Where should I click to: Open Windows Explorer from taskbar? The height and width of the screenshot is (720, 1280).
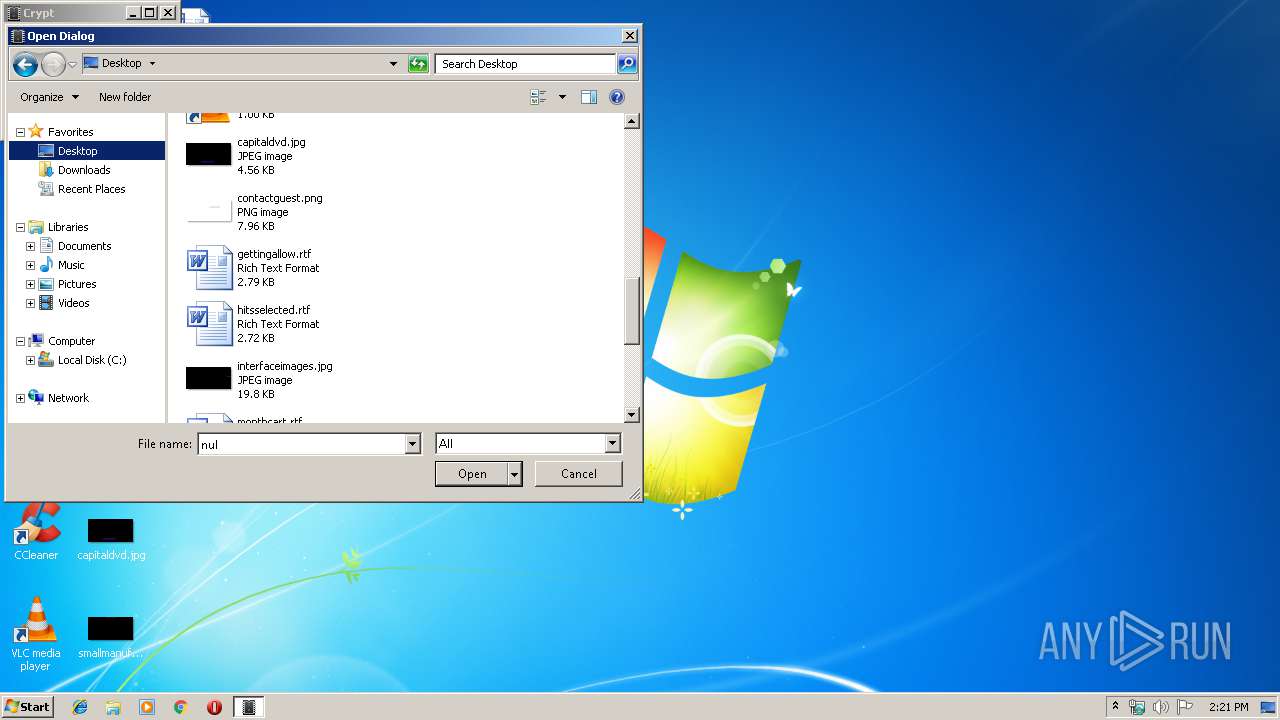(113, 707)
